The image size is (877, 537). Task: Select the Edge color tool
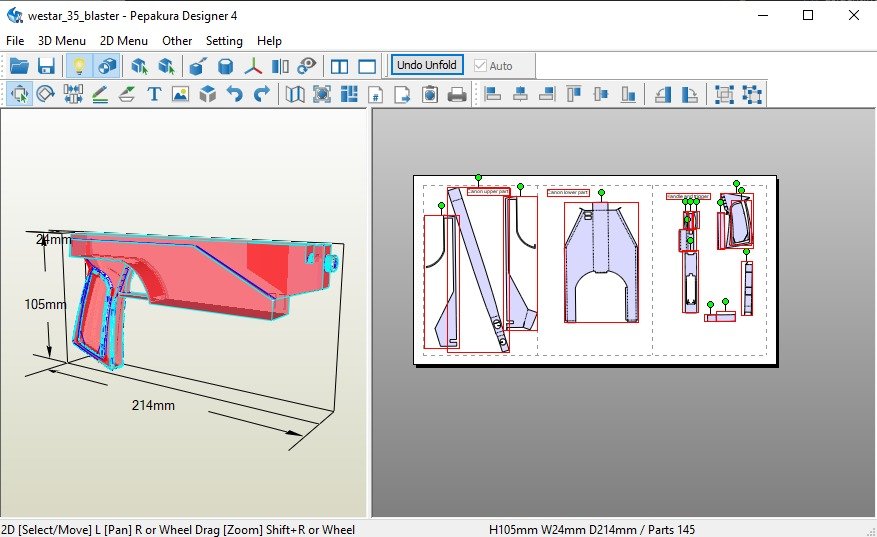(127, 93)
